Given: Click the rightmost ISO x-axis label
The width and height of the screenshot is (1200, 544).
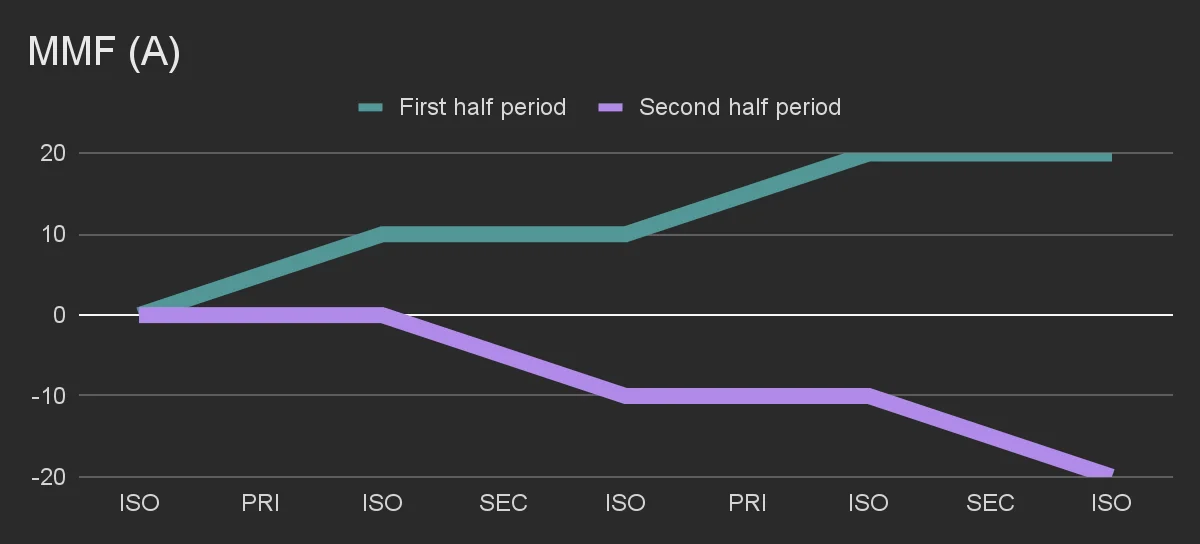Looking at the screenshot, I should 1111,503.
